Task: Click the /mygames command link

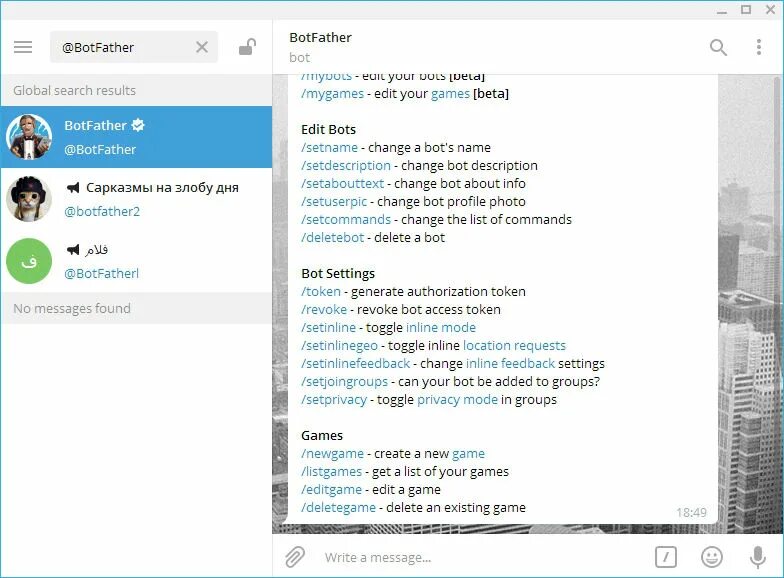Action: click(332, 94)
